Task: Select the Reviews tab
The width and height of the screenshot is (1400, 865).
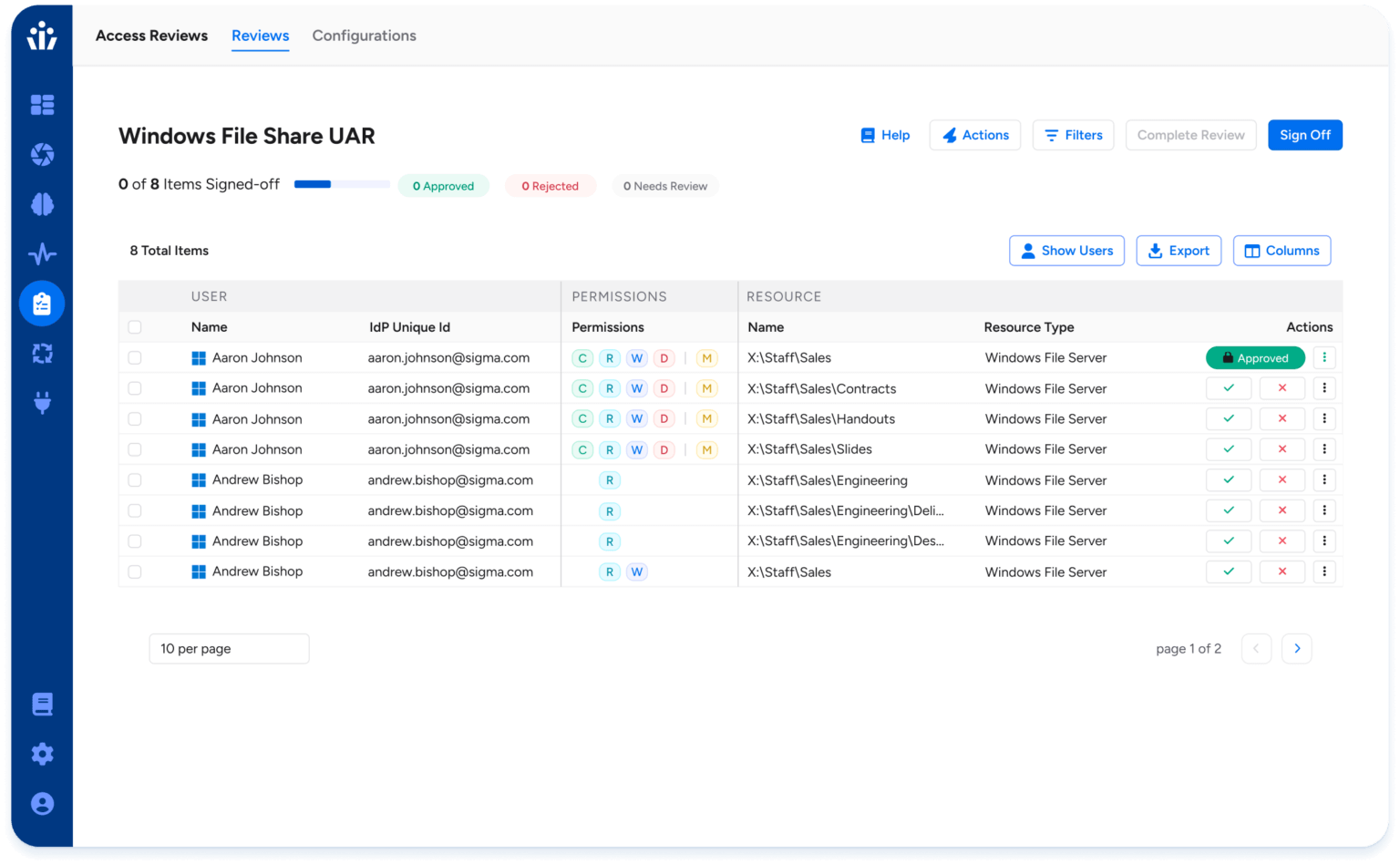Action: 260,36
